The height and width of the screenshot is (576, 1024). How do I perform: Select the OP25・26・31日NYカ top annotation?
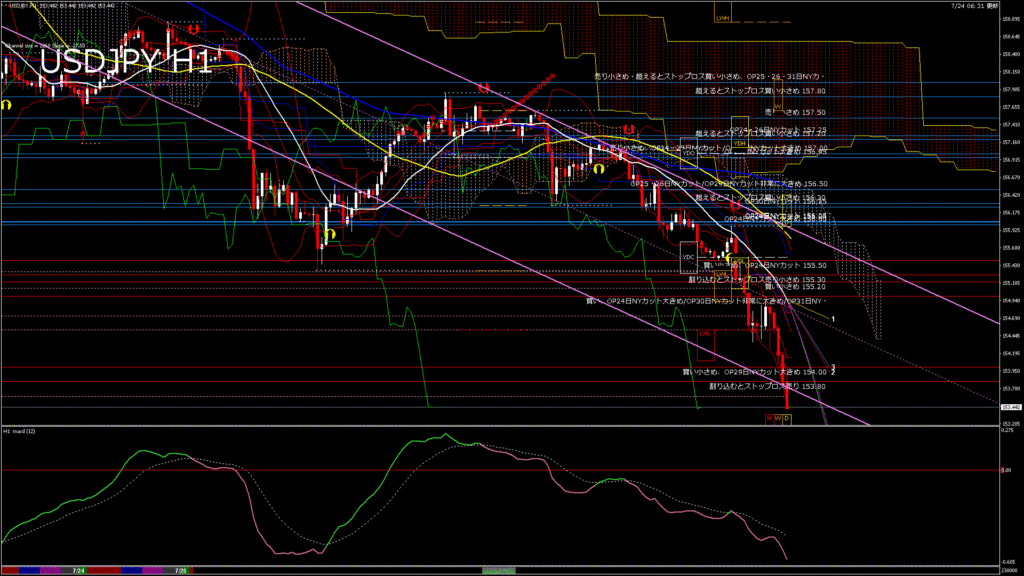click(x=709, y=77)
